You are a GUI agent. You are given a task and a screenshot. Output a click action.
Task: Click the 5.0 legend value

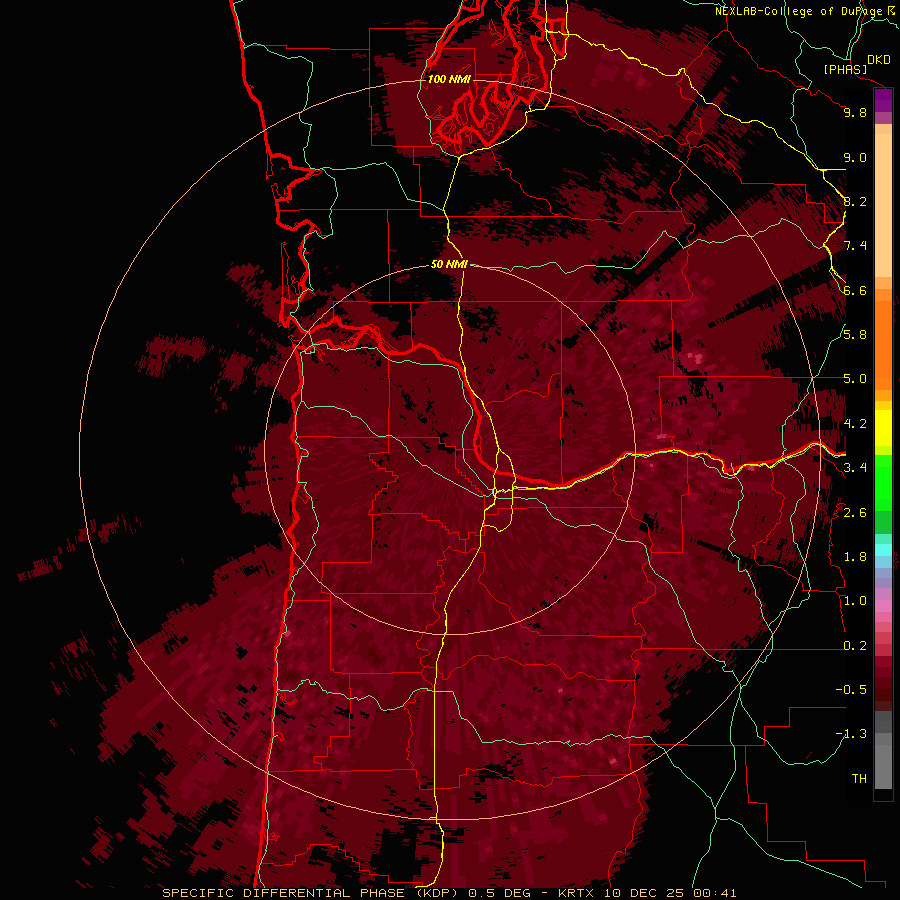(855, 379)
